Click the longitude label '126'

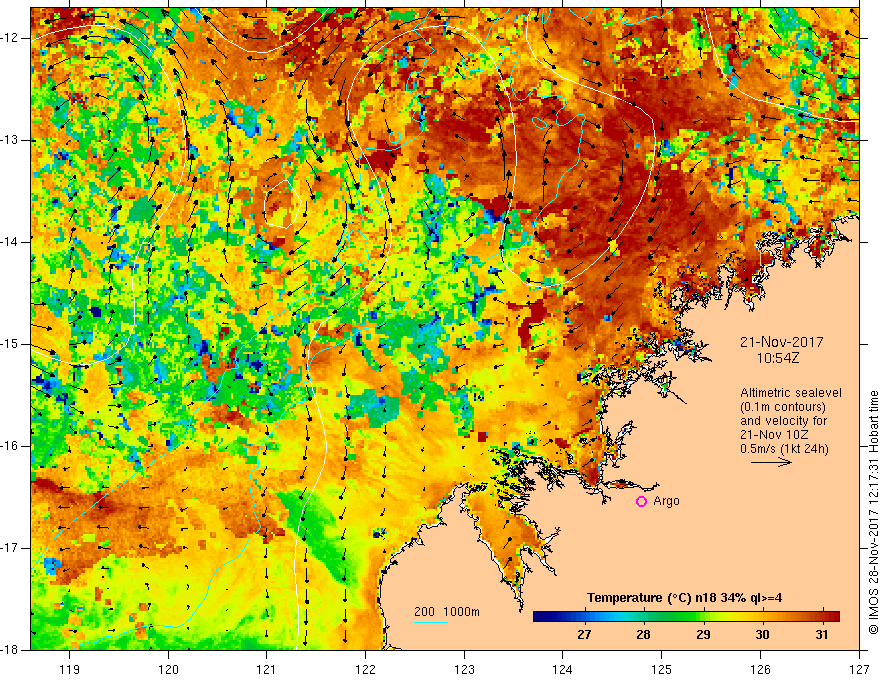[x=760, y=669]
